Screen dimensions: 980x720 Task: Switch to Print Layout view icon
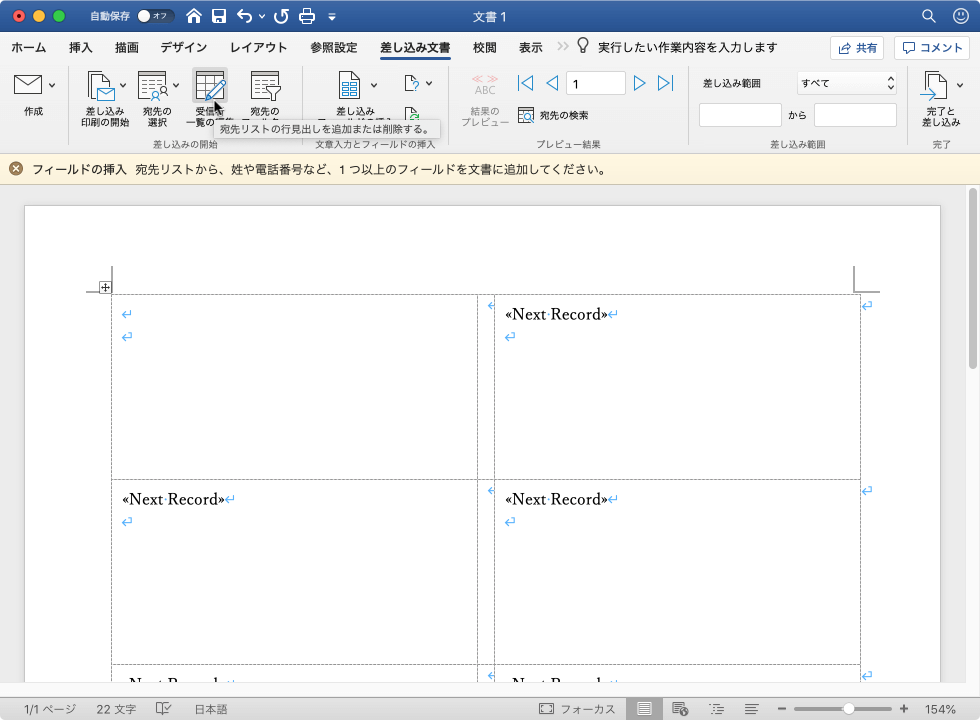coord(644,709)
